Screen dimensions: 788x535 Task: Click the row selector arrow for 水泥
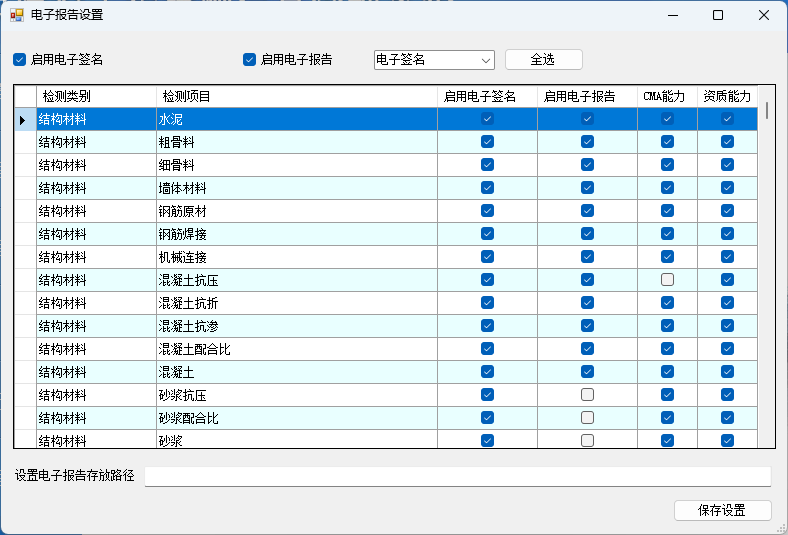pyautogui.click(x=24, y=119)
